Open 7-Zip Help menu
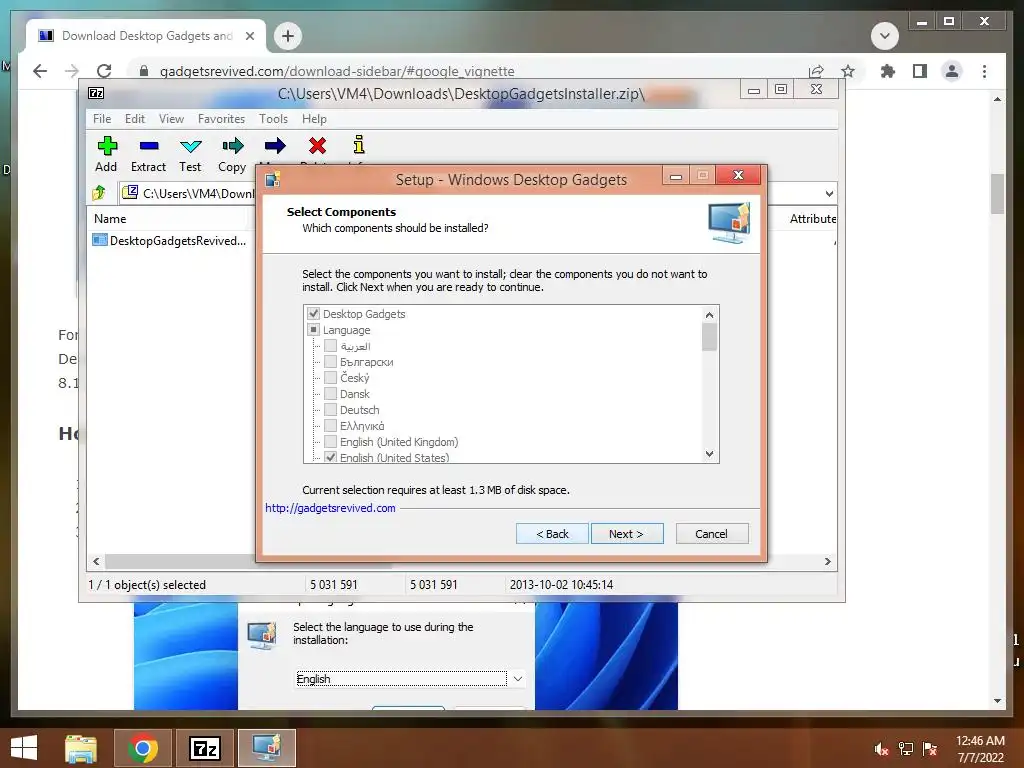Viewport: 1024px width, 768px height. [x=314, y=119]
